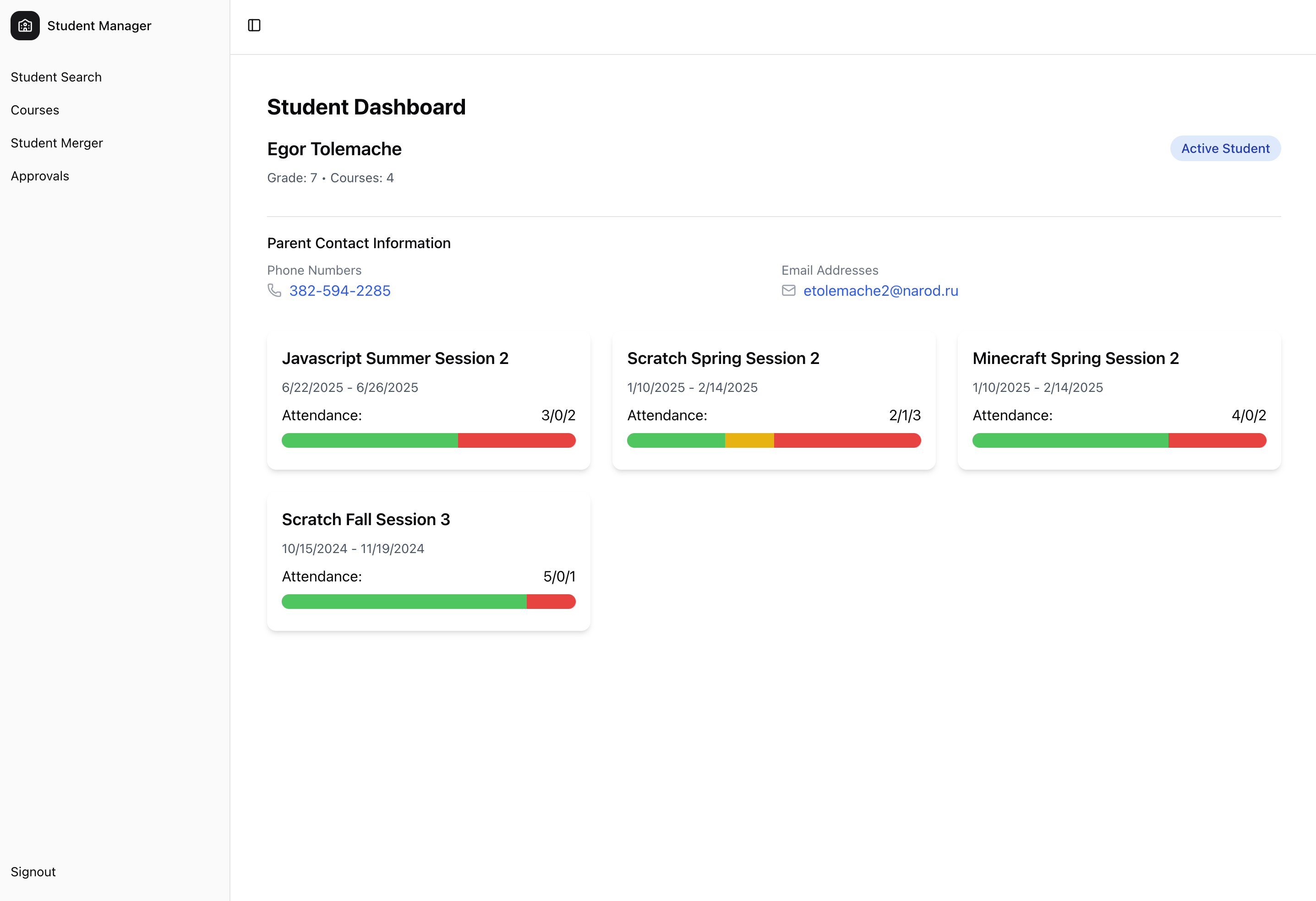Click red segment of Scratch Fall attendance bar
Viewport: 1316px width, 901px height.
click(x=551, y=602)
